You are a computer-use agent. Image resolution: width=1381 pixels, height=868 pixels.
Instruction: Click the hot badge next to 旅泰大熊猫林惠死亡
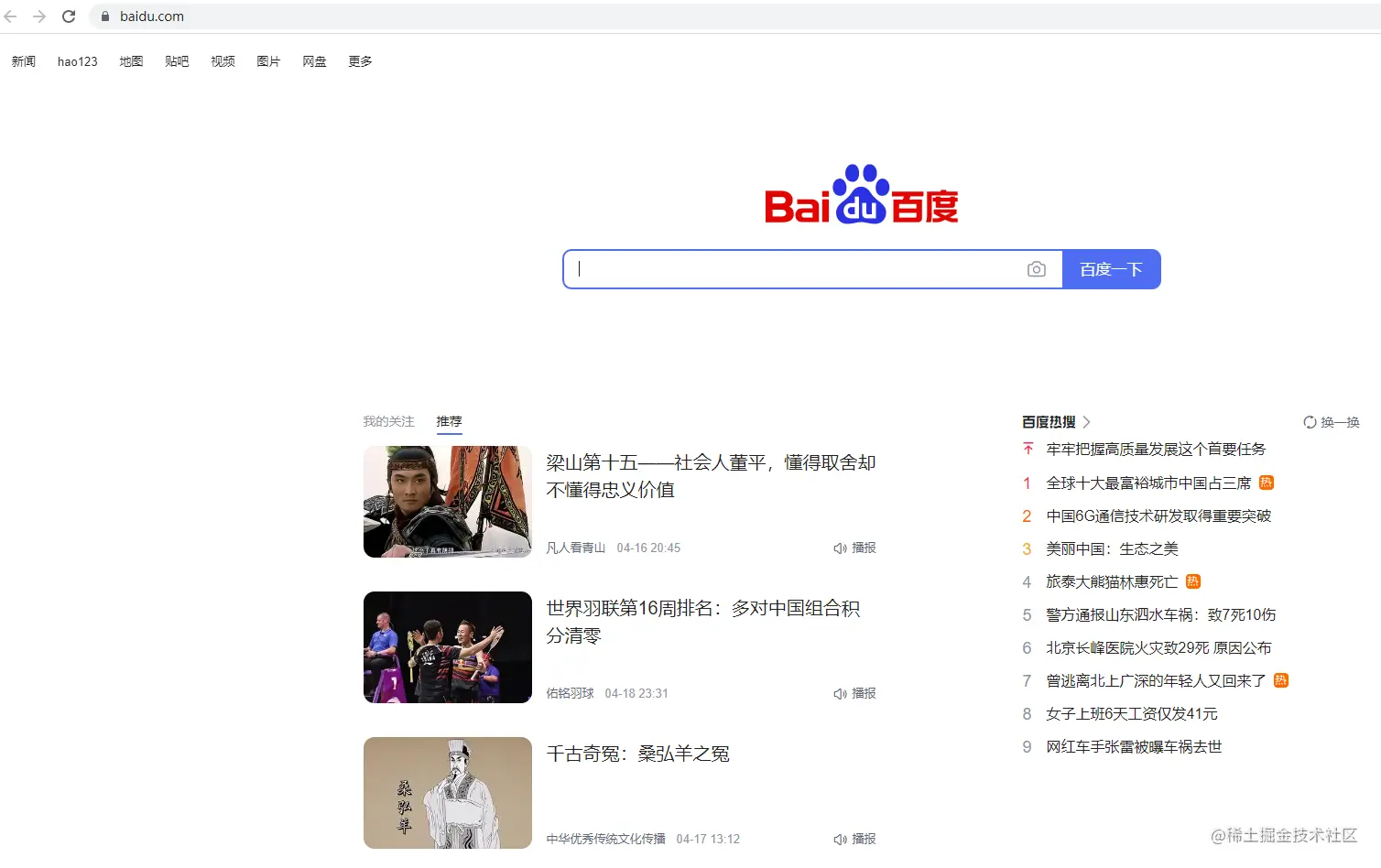(1193, 581)
